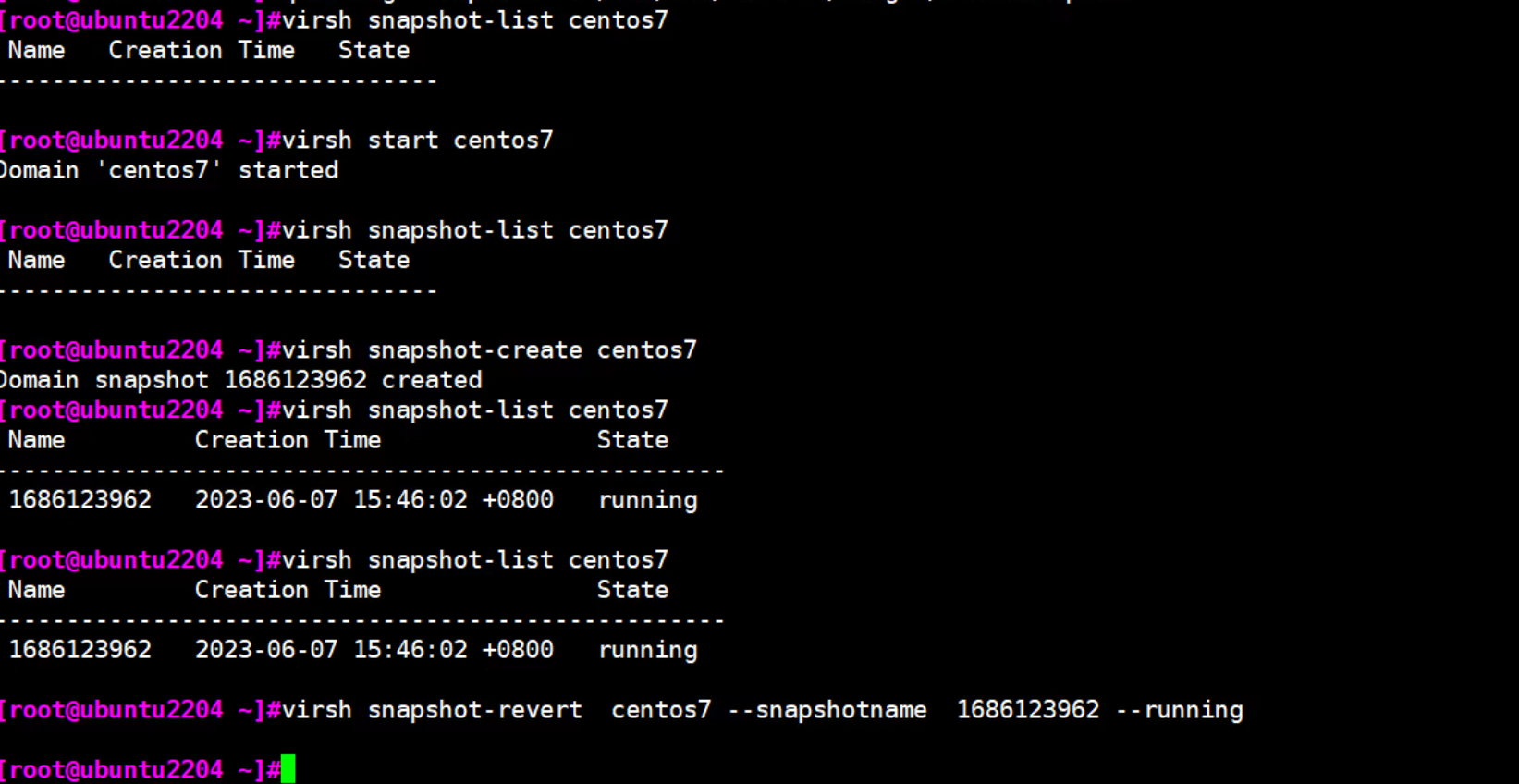1519x784 pixels.
Task: Click the green cursor block at the last prompt
Action: [288, 769]
